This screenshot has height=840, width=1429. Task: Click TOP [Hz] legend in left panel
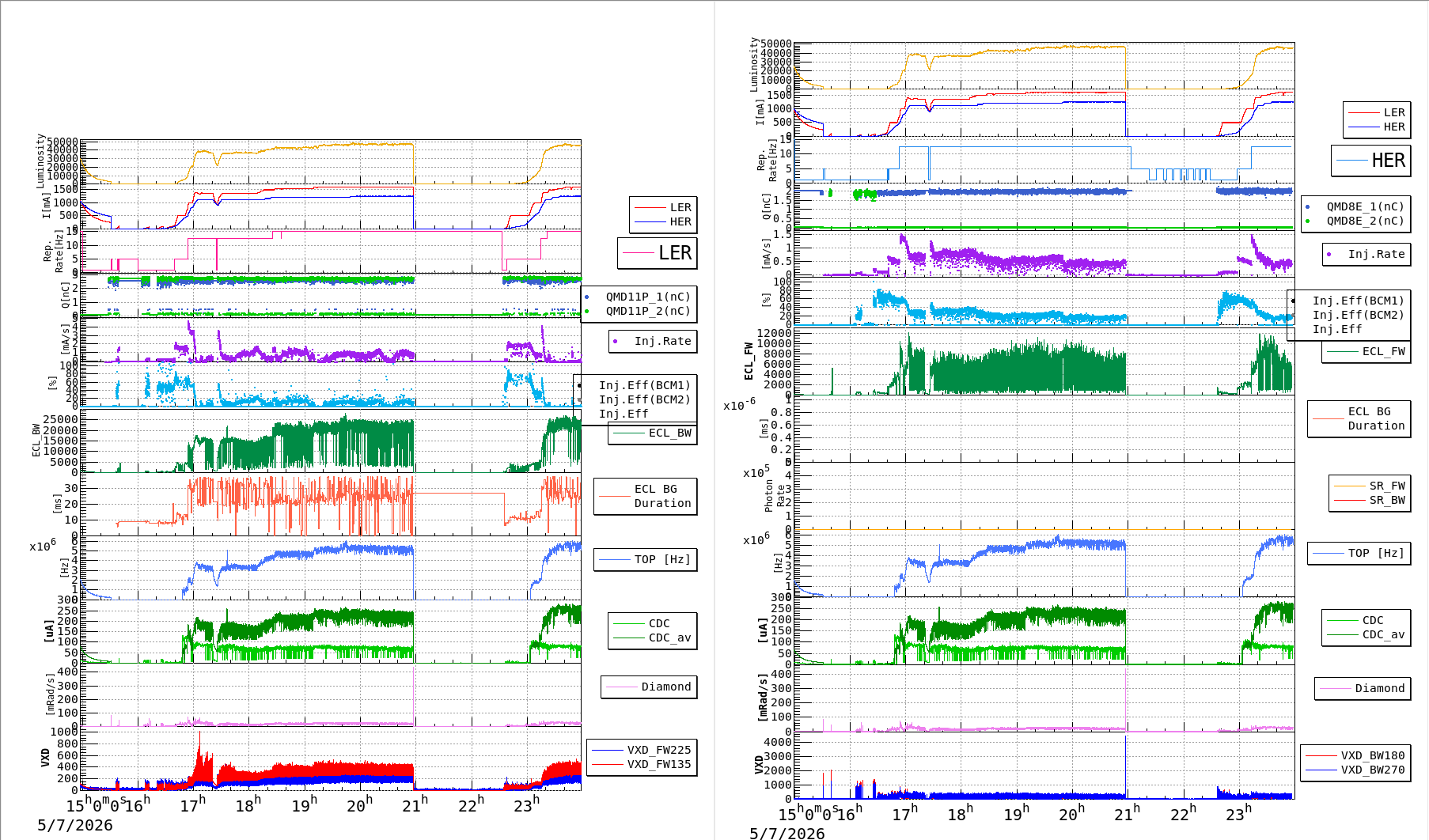(x=662, y=559)
